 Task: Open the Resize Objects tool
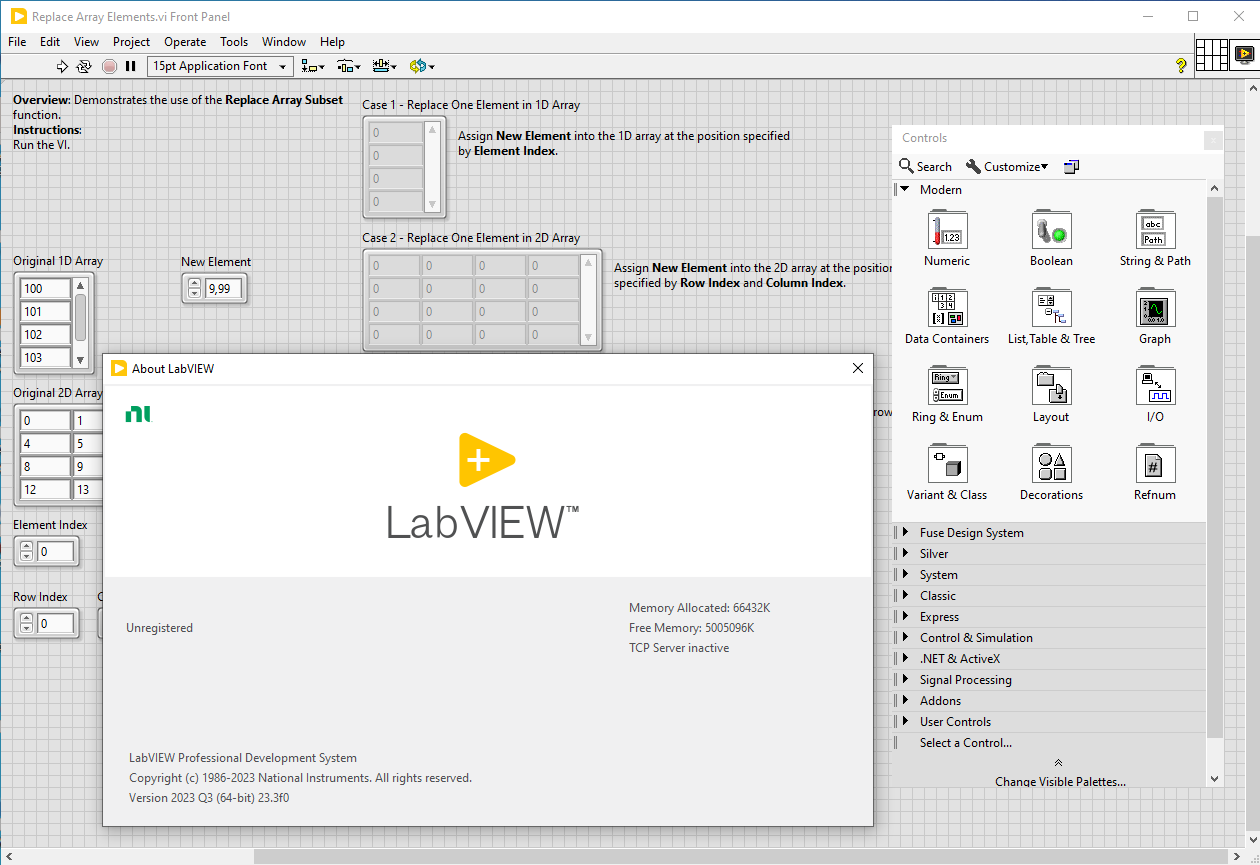[x=384, y=66]
